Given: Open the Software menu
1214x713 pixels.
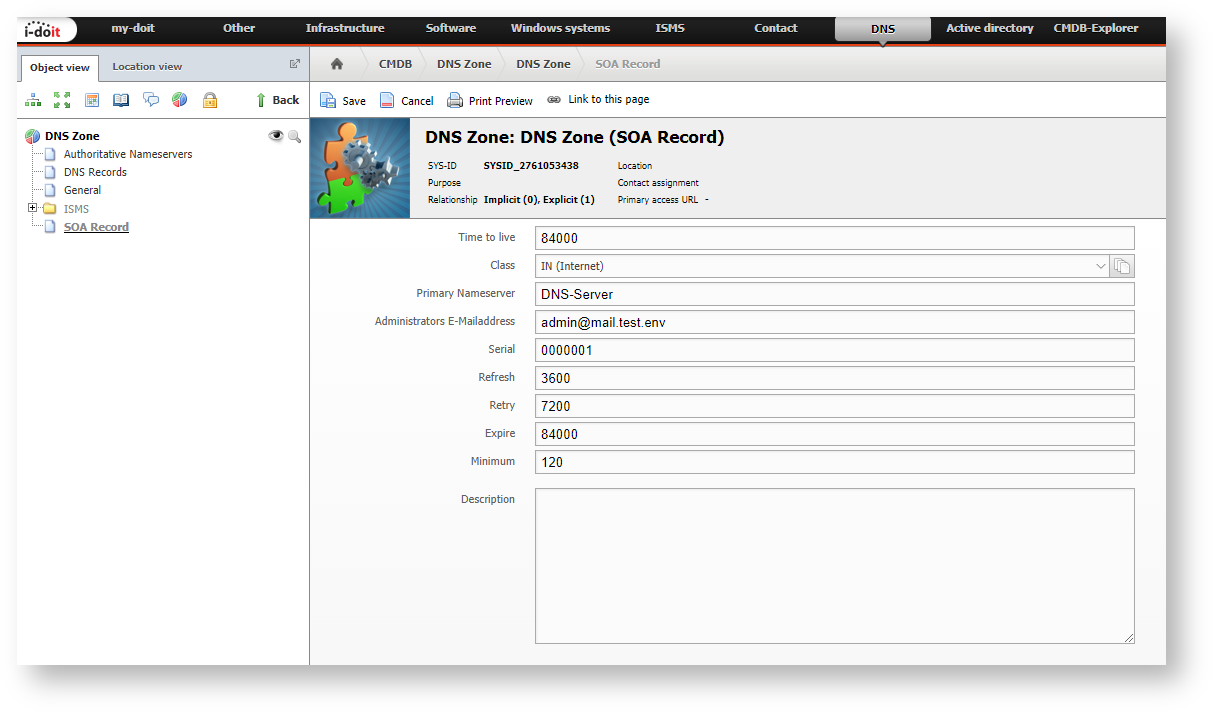Looking at the screenshot, I should (x=451, y=28).
